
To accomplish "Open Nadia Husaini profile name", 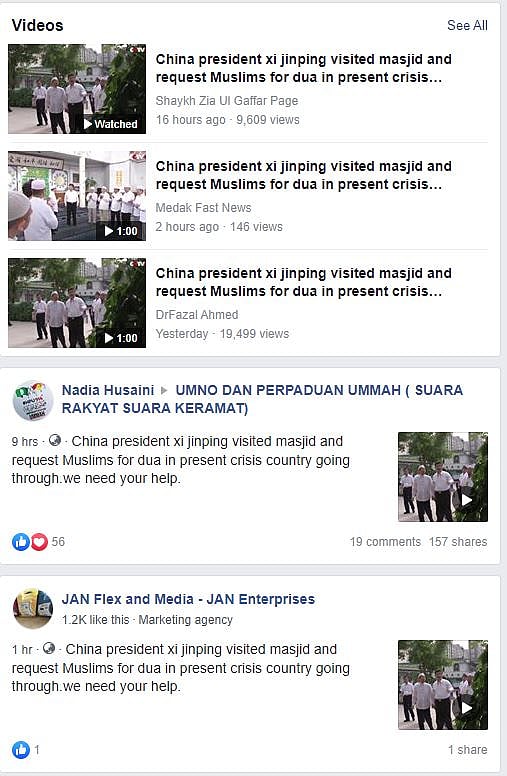I will click(x=108, y=390).
